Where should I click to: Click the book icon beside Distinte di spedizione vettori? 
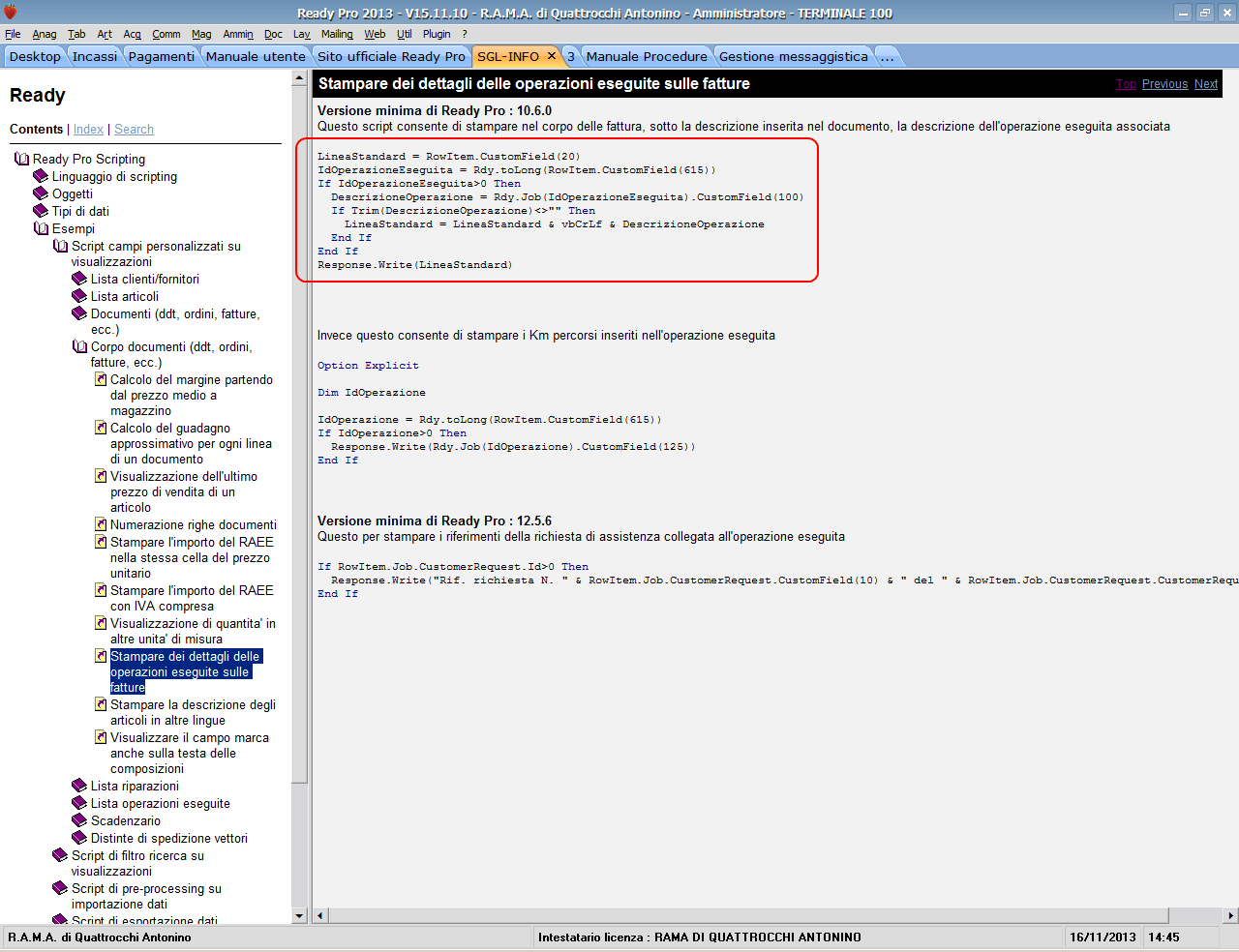point(79,838)
